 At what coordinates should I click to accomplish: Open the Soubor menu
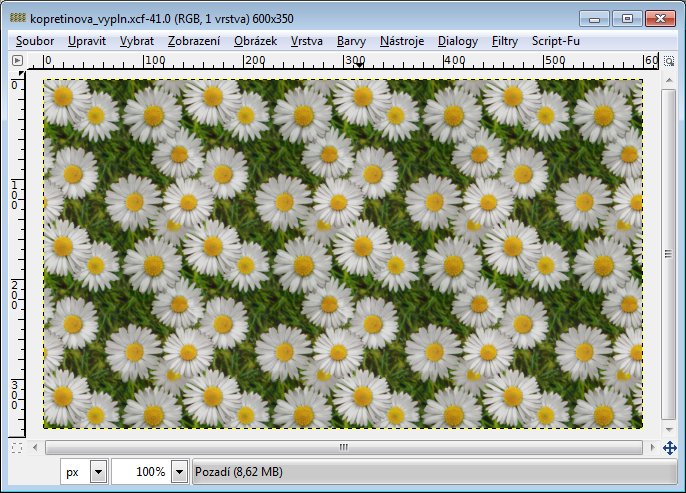coord(34,41)
